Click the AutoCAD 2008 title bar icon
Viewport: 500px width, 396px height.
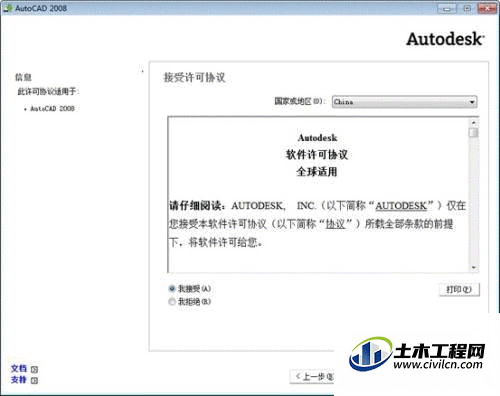click(x=7, y=8)
